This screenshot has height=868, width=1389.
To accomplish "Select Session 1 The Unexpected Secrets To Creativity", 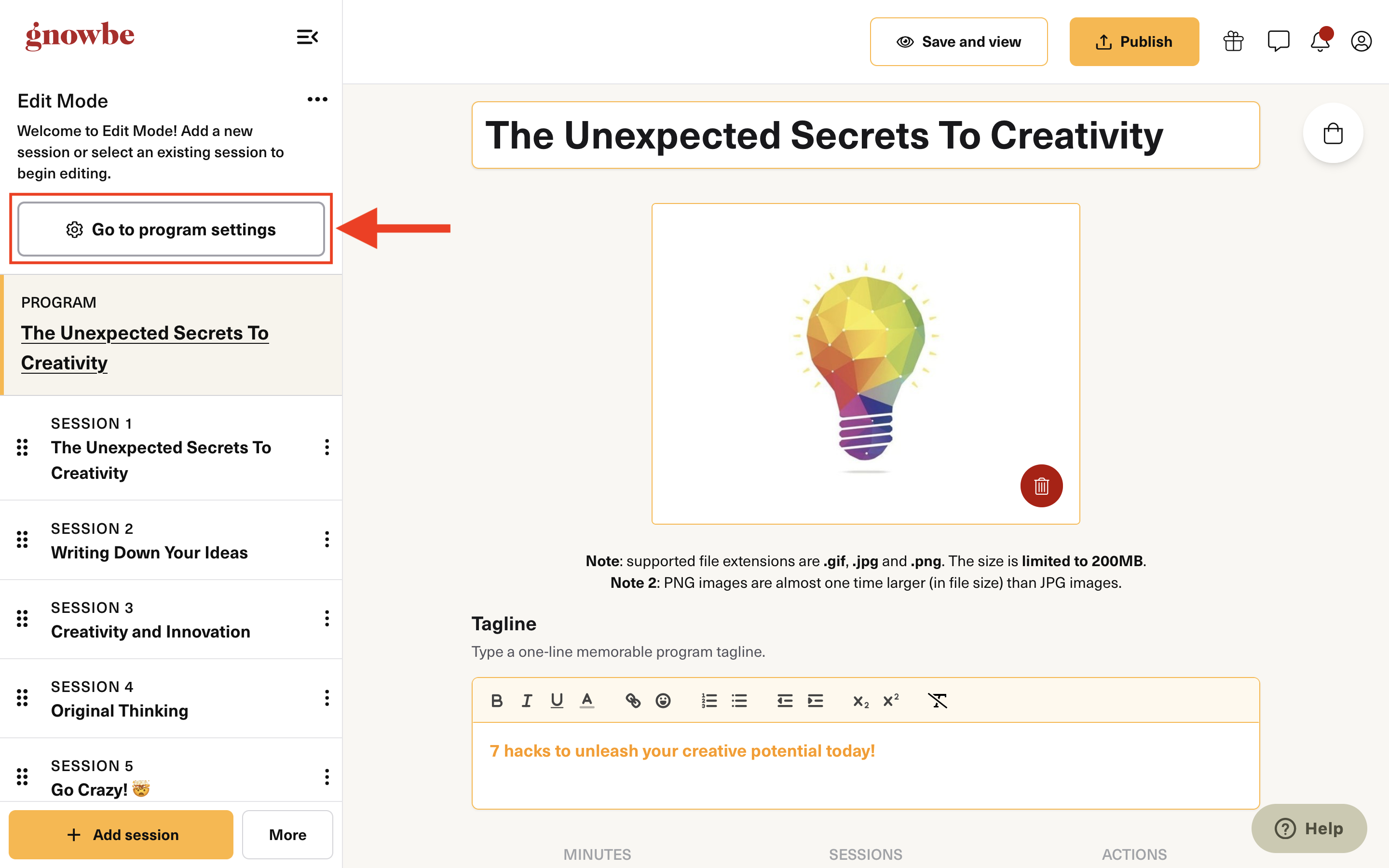I will coord(171,448).
